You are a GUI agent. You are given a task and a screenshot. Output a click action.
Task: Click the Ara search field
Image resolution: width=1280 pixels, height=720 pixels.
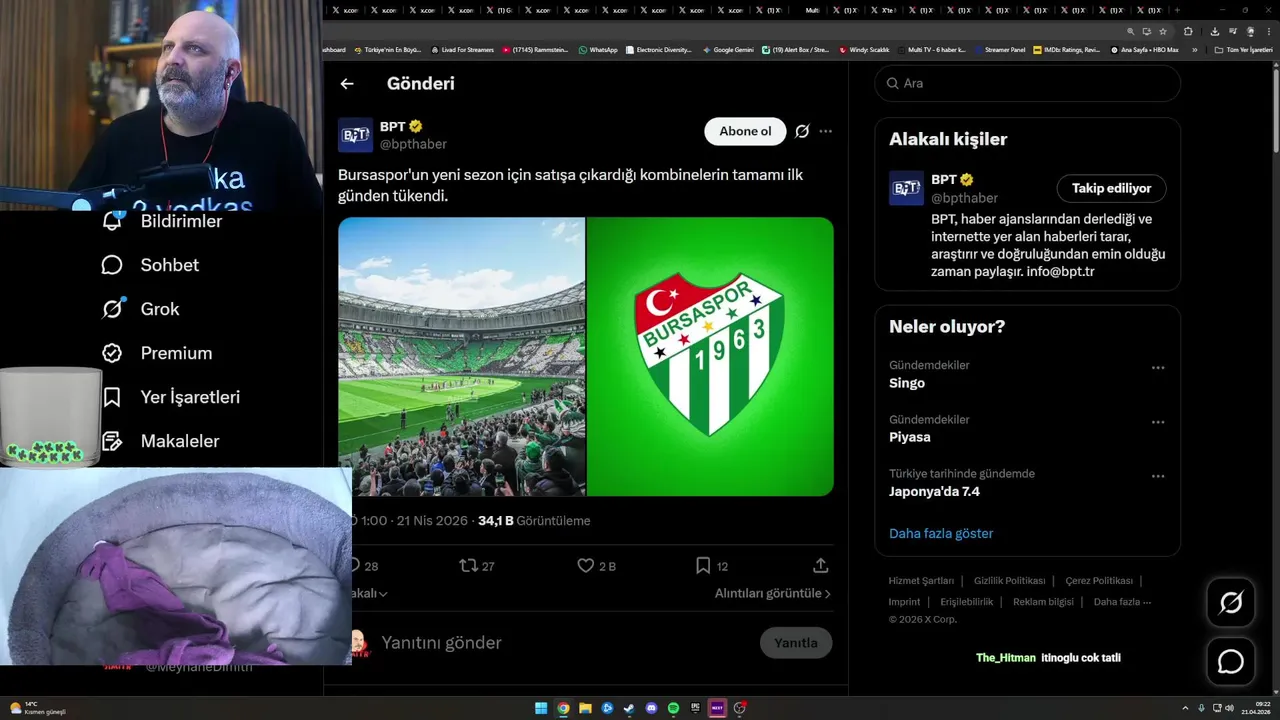(x=1028, y=83)
